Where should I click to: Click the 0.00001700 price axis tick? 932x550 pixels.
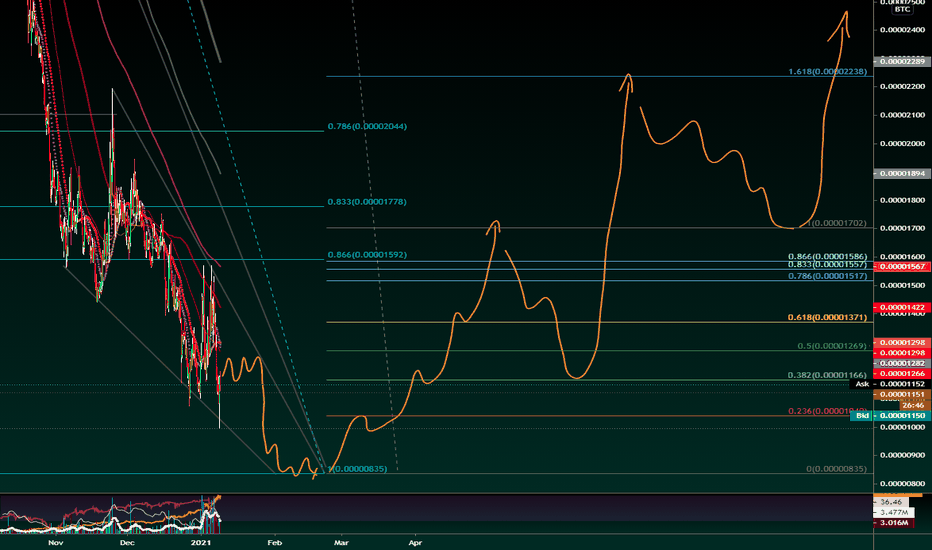pyautogui.click(x=902, y=228)
